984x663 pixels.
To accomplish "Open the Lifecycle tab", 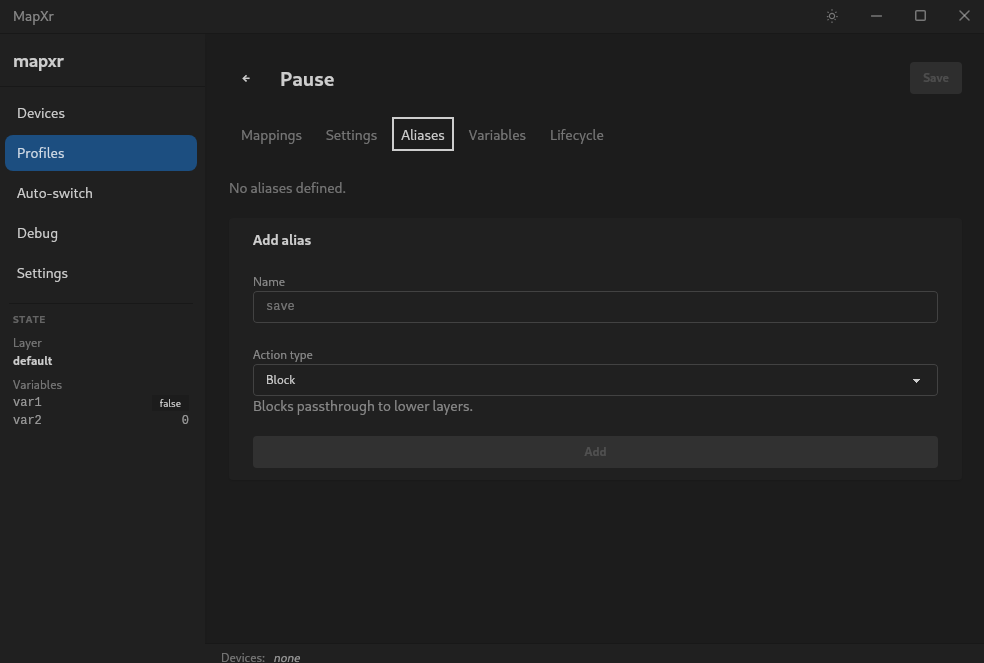I will coord(576,135).
